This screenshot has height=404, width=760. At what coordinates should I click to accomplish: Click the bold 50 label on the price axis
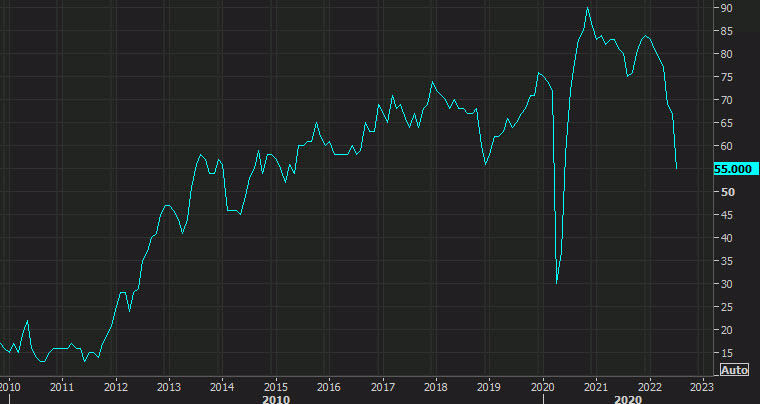[728, 192]
